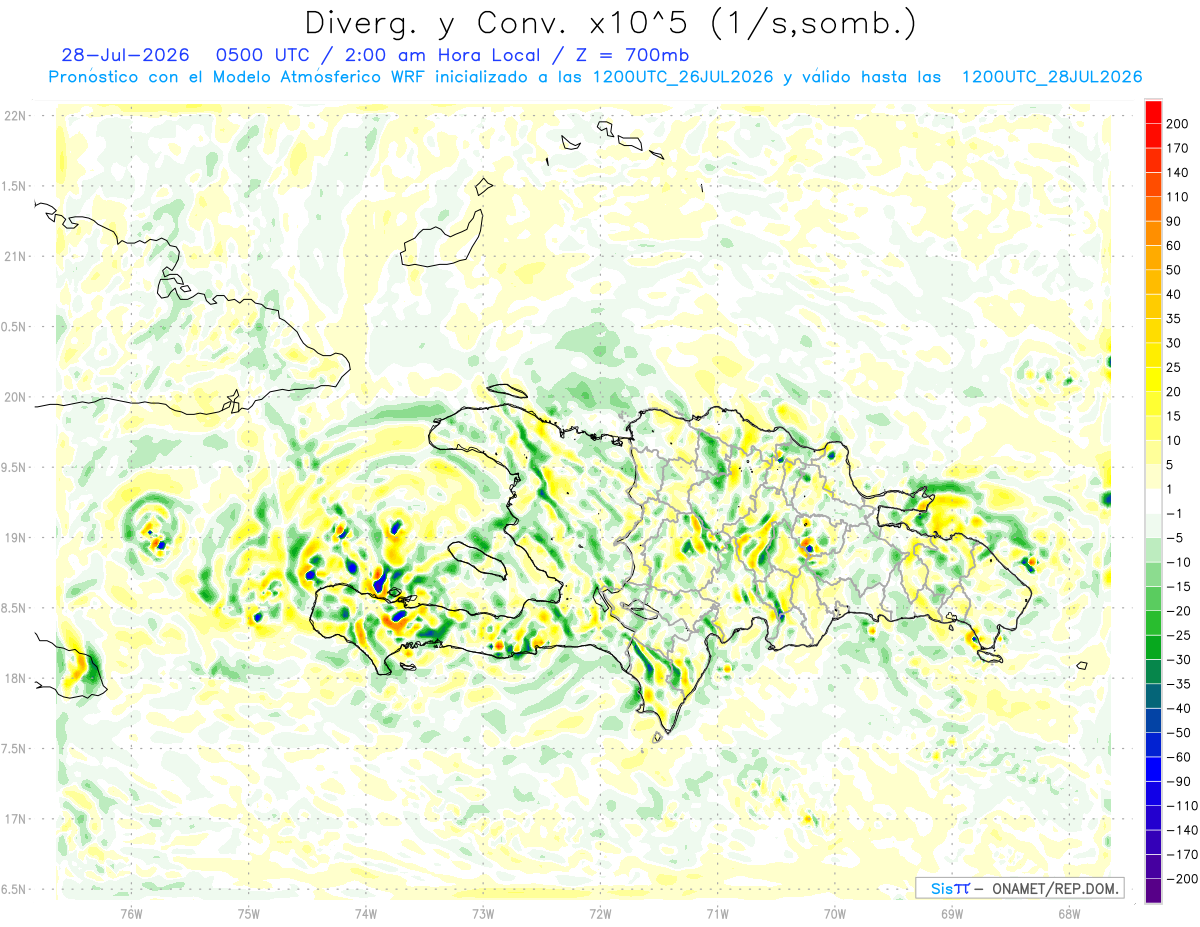Click the "SisTT" logo text
1200x927 pixels.
(x=949, y=888)
